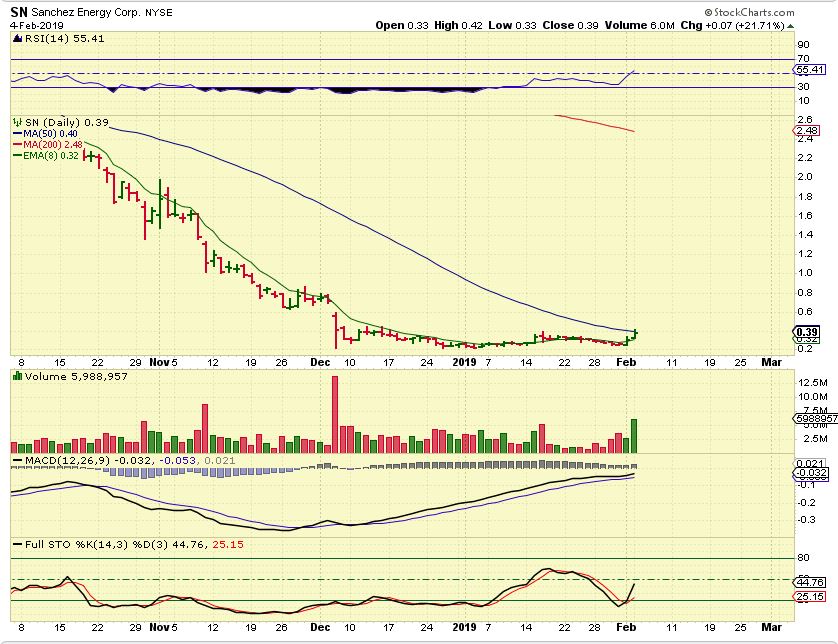This screenshot has width=838, height=644.
Task: Click the MA(200) 2.48 legend entry
Action: coord(52,144)
